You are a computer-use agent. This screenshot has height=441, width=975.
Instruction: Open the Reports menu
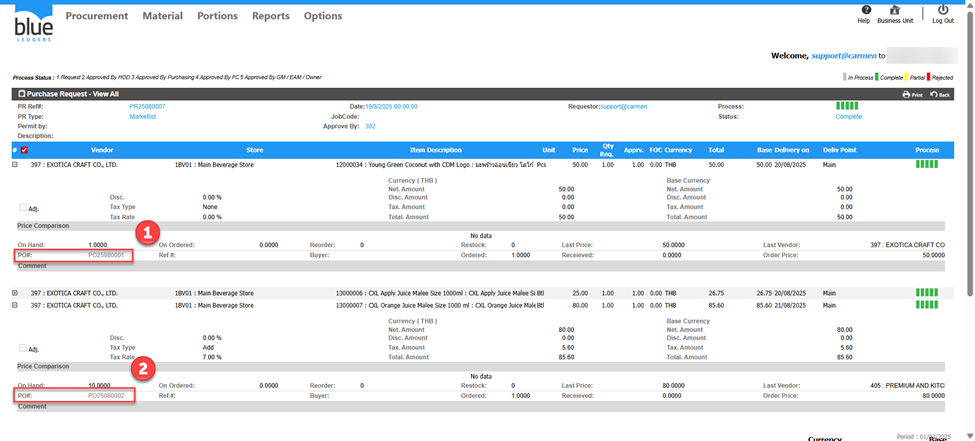point(270,16)
